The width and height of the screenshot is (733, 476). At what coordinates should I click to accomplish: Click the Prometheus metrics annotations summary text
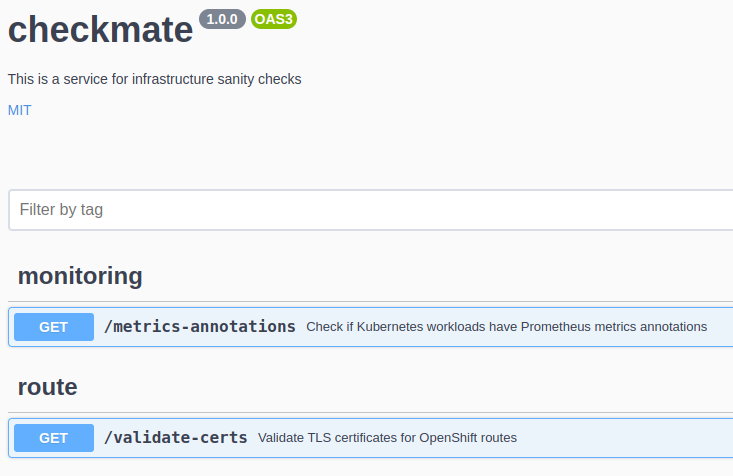pos(506,327)
